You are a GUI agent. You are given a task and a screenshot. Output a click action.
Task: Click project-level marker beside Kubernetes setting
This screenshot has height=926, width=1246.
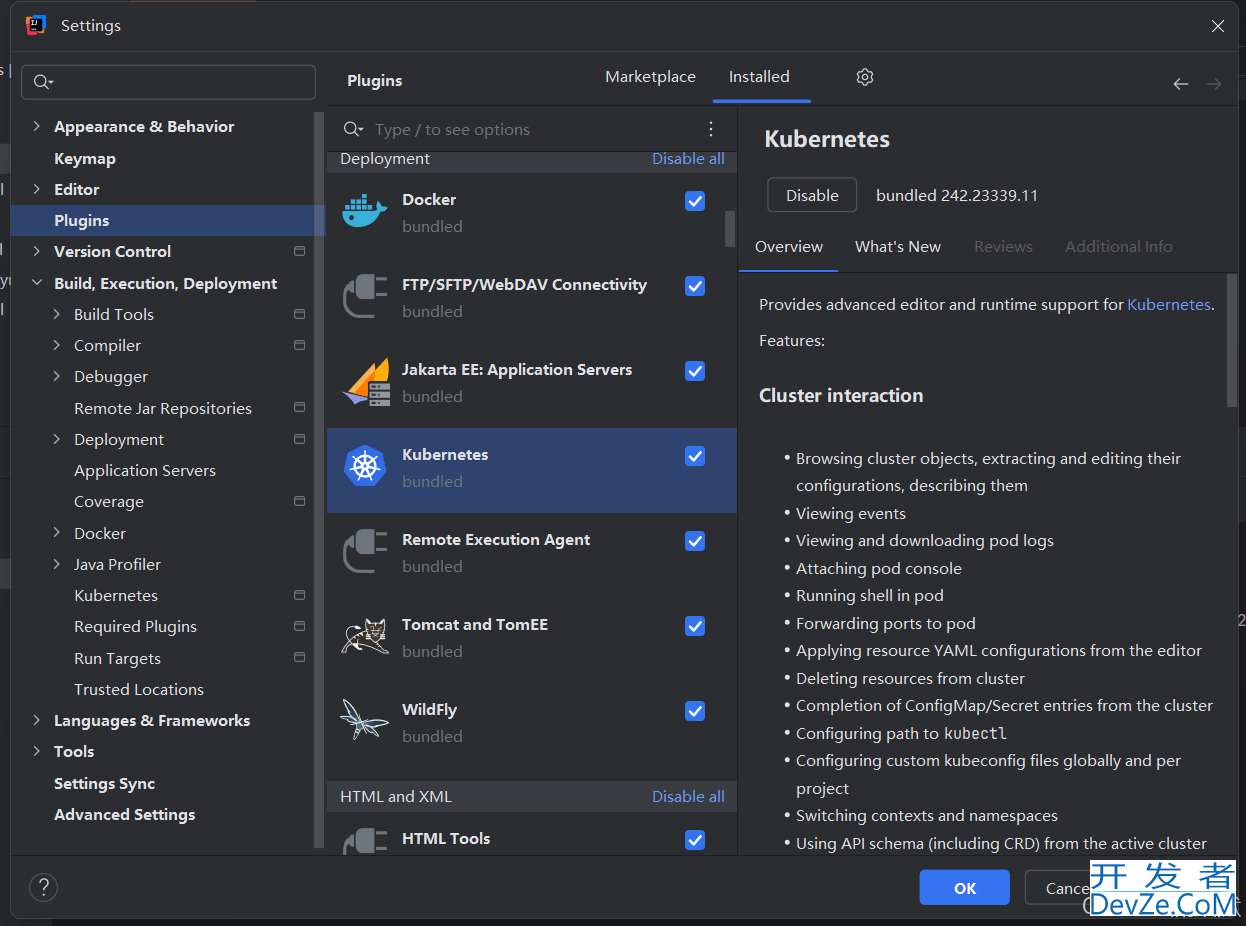[299, 595]
